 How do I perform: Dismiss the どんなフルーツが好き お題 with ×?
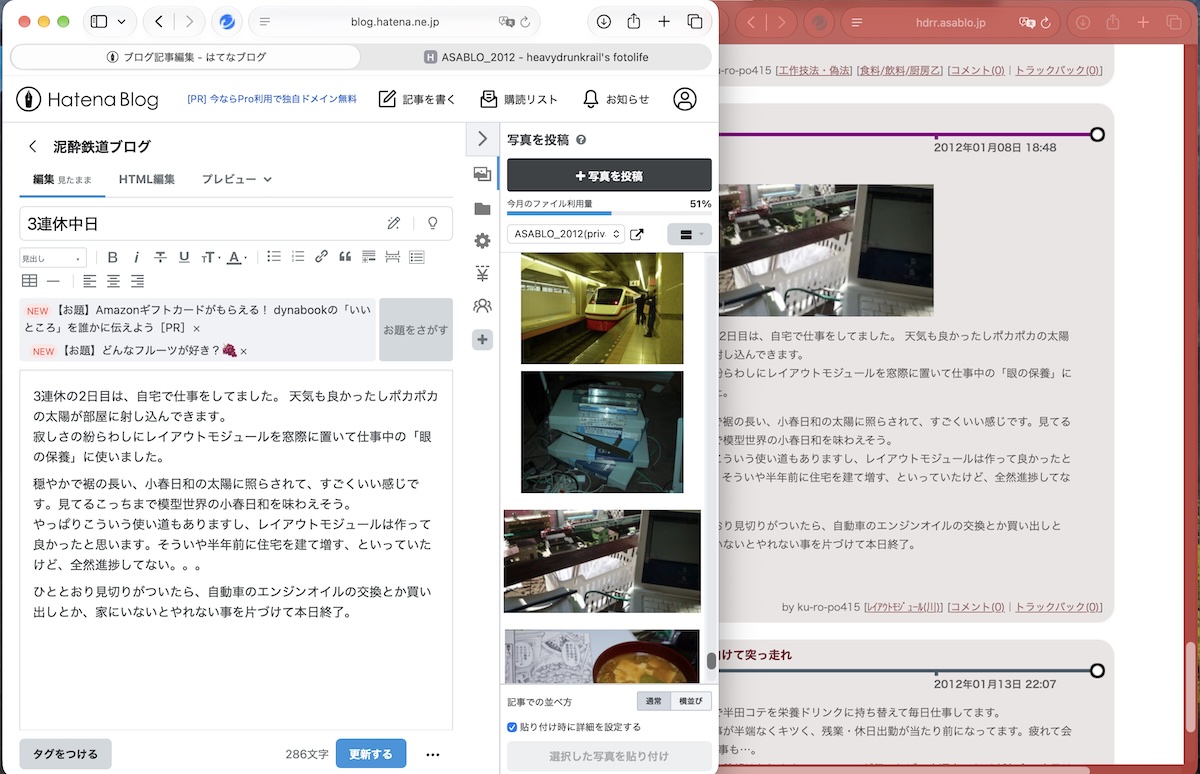pyautogui.click(x=243, y=351)
